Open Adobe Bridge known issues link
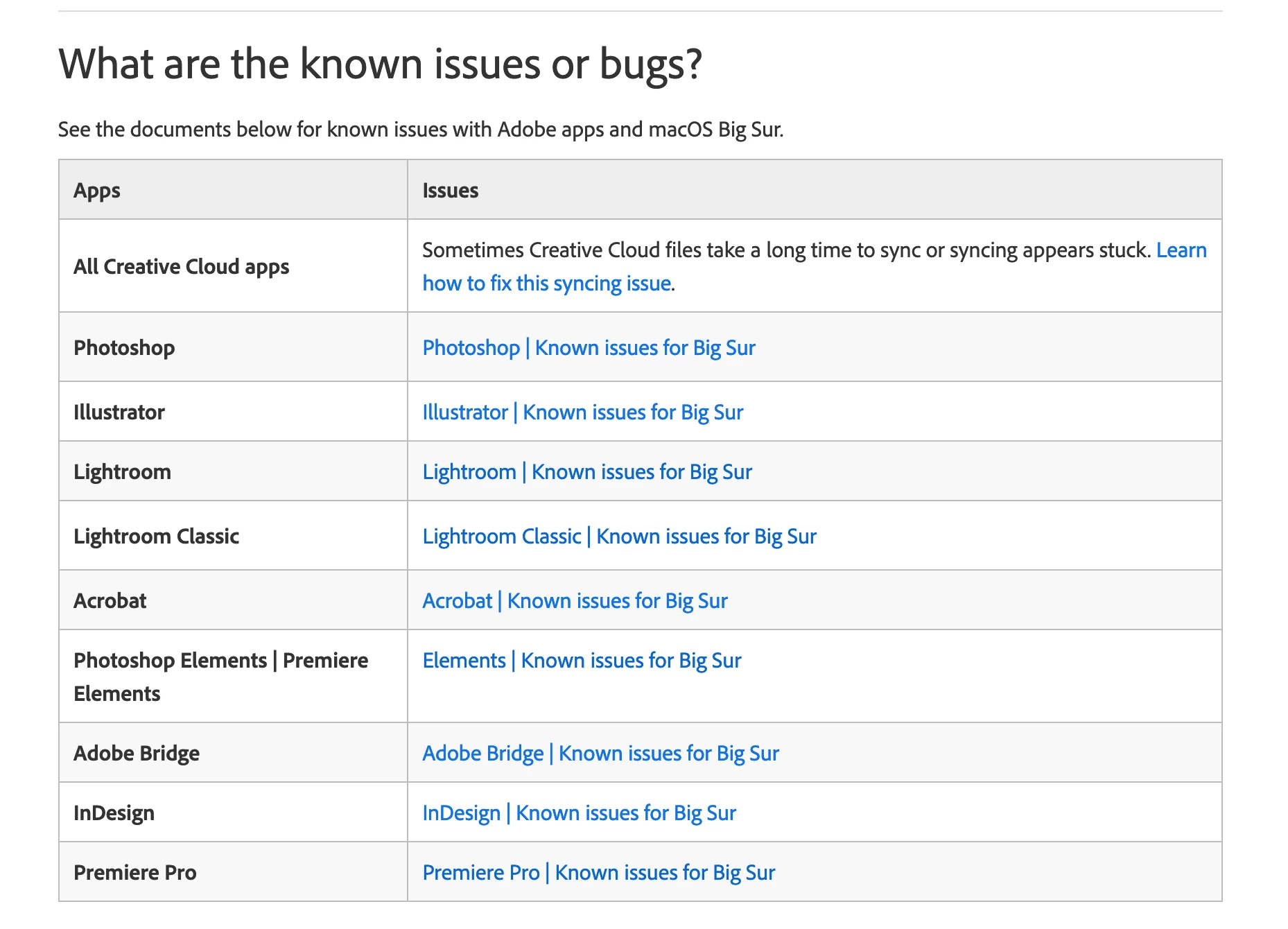This screenshot has height=929, width=1288. 601,754
